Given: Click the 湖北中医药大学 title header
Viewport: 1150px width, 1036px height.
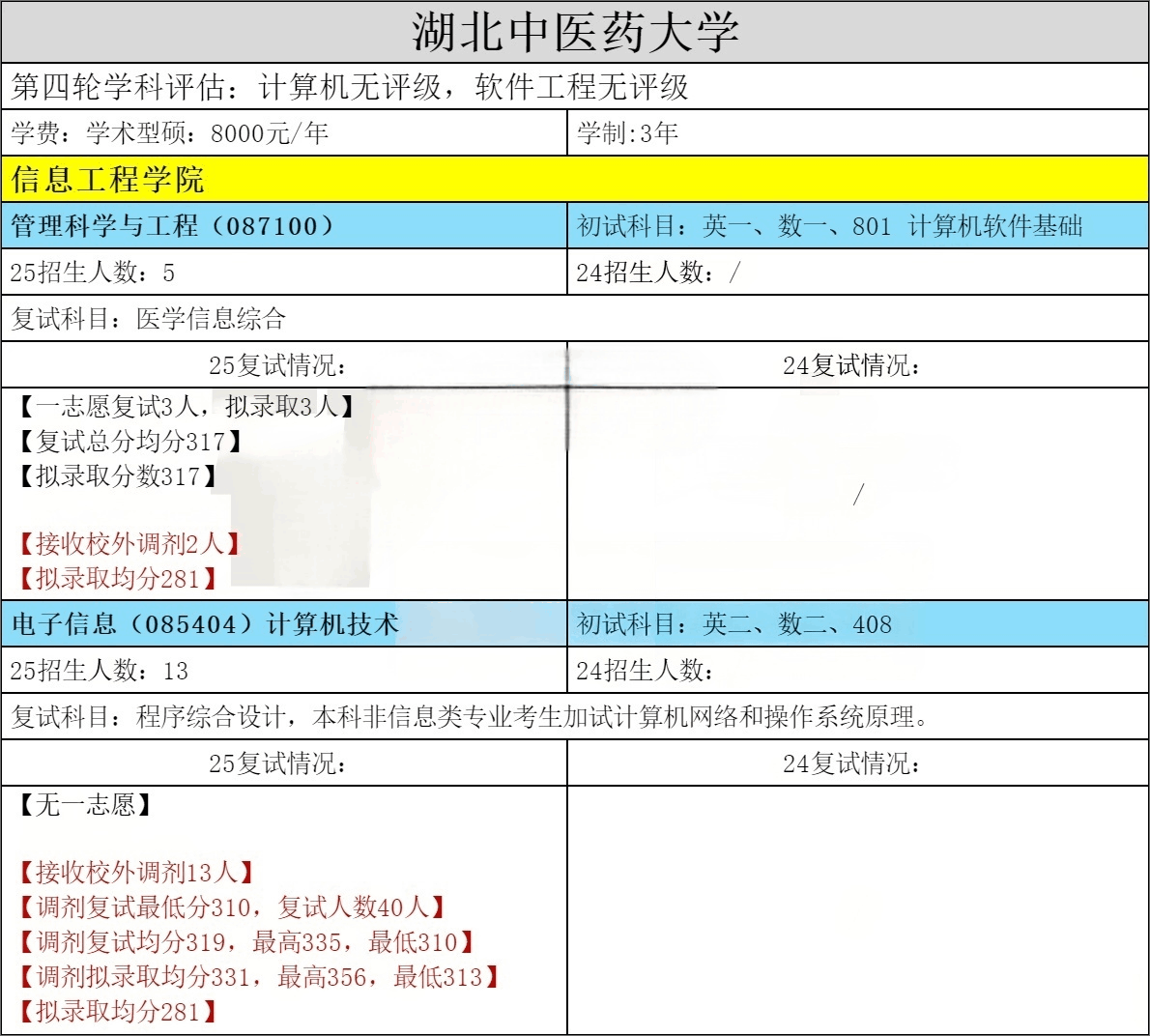Looking at the screenshot, I should pos(575,32).
